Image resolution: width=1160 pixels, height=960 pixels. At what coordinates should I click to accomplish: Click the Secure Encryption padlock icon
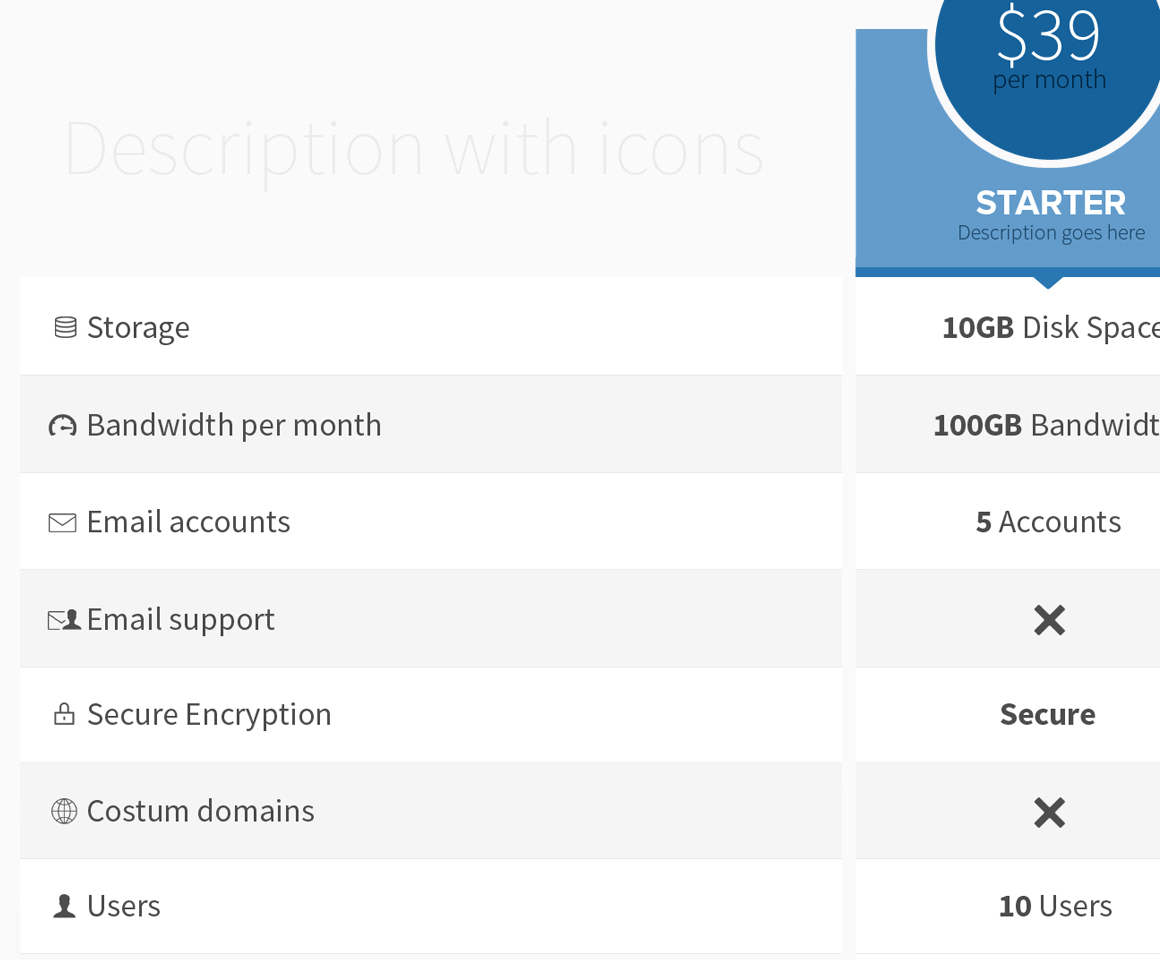[64, 714]
